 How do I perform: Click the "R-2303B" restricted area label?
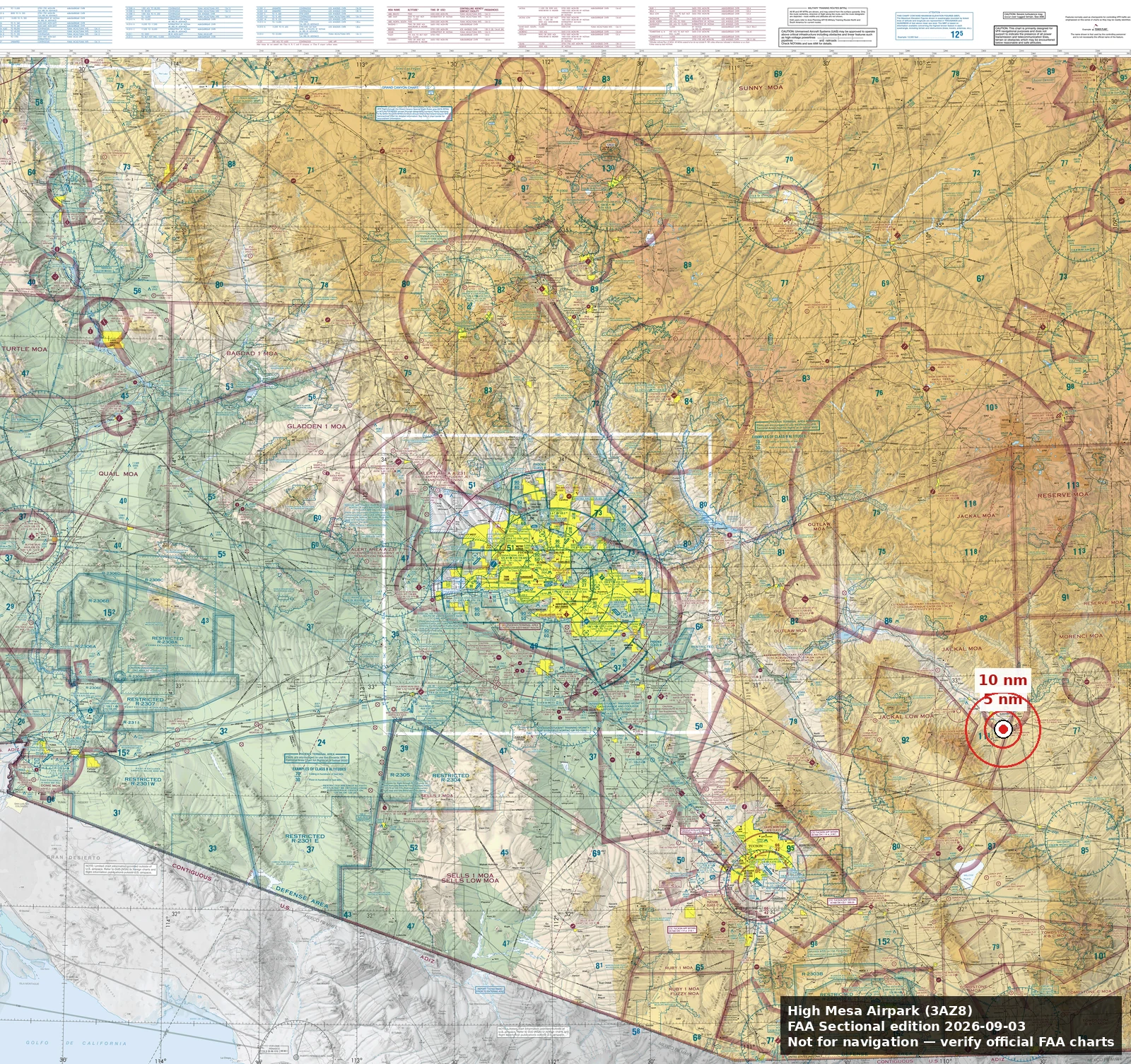coord(812,974)
